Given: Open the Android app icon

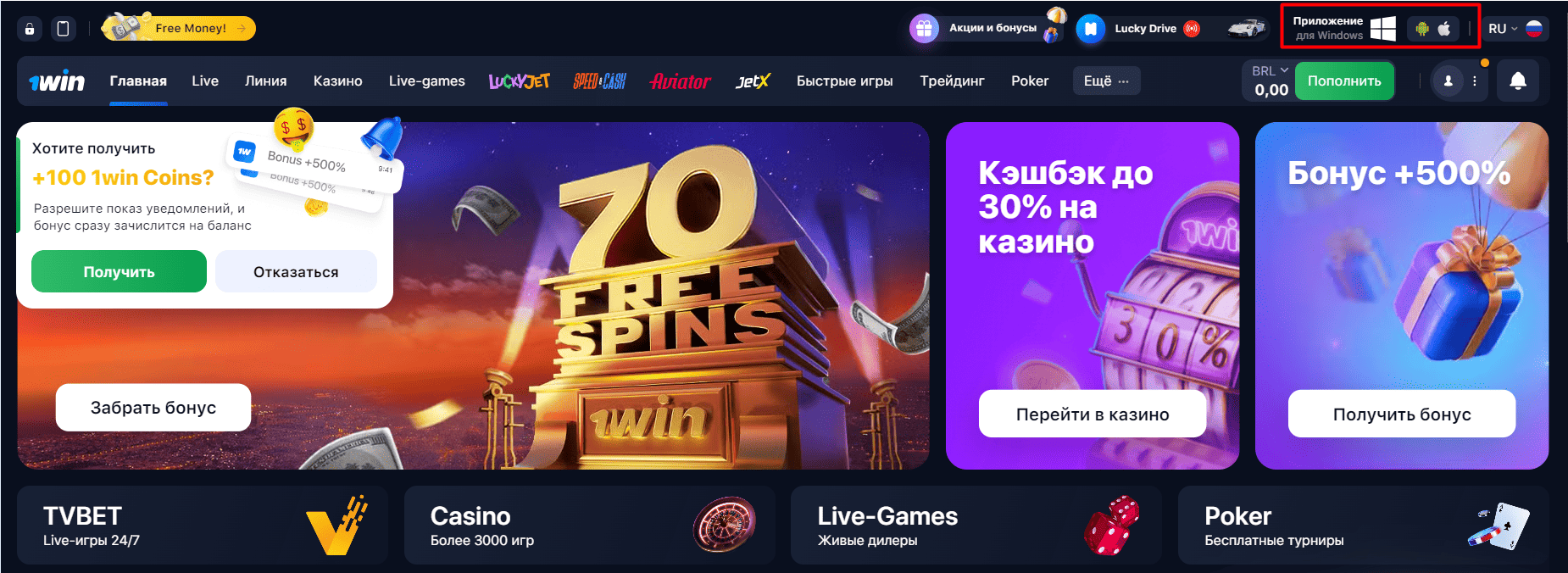Looking at the screenshot, I should (x=1422, y=29).
